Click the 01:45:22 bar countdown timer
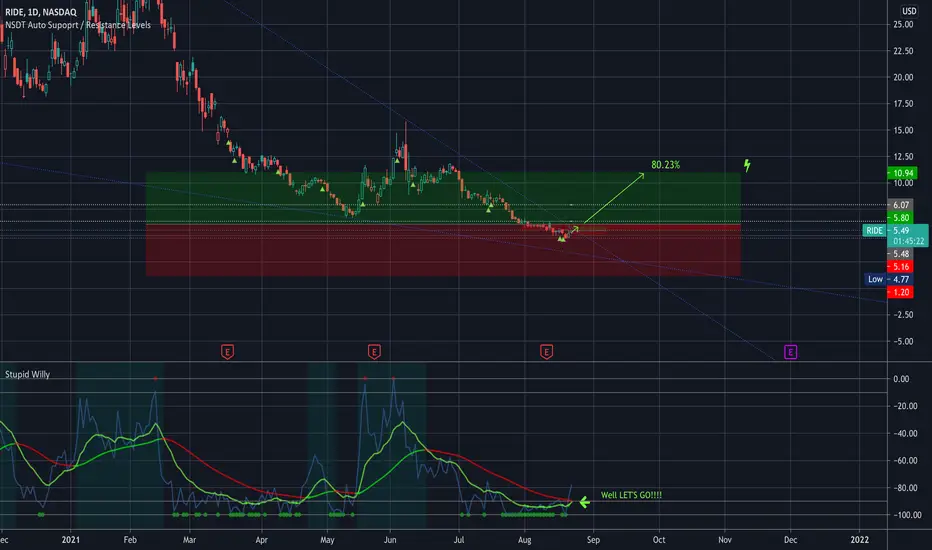 (908, 241)
